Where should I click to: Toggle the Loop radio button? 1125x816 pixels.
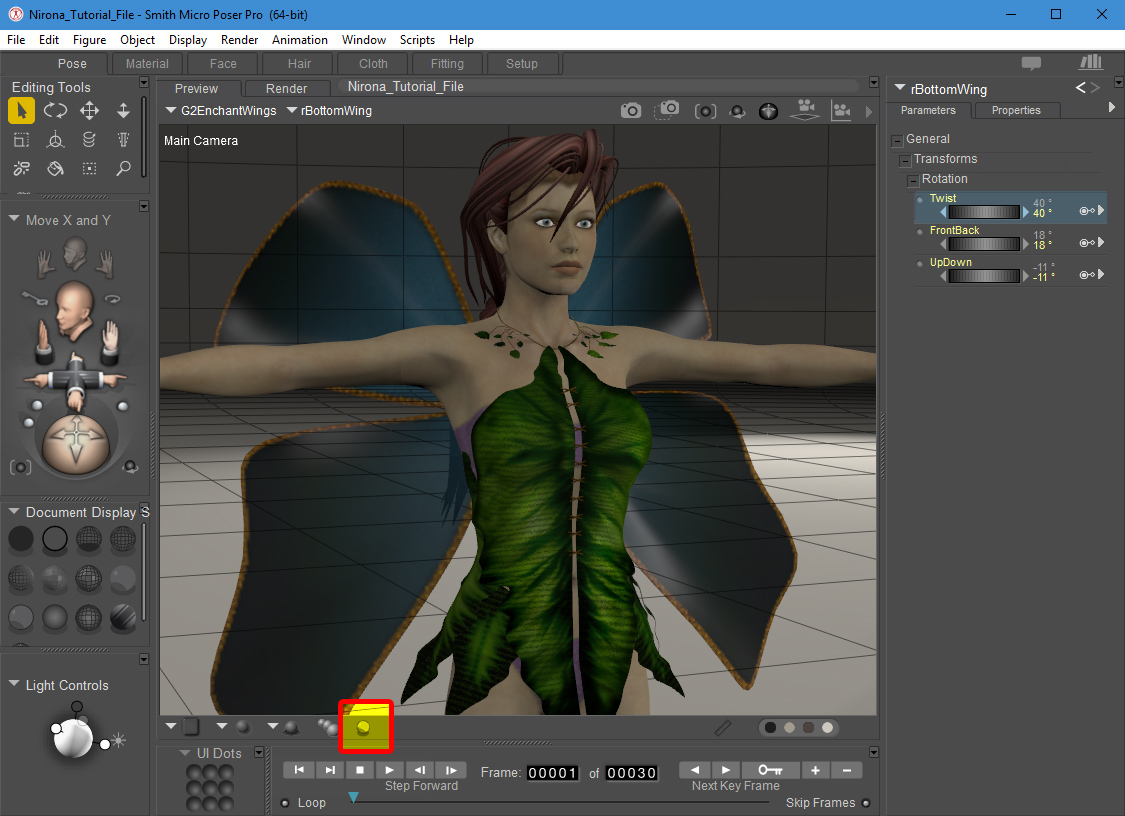(x=285, y=803)
